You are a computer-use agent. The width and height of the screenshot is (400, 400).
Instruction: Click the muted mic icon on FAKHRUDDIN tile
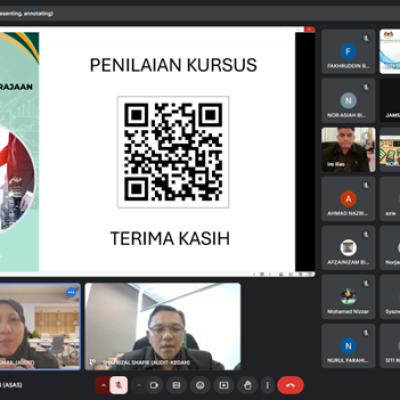click(366, 38)
